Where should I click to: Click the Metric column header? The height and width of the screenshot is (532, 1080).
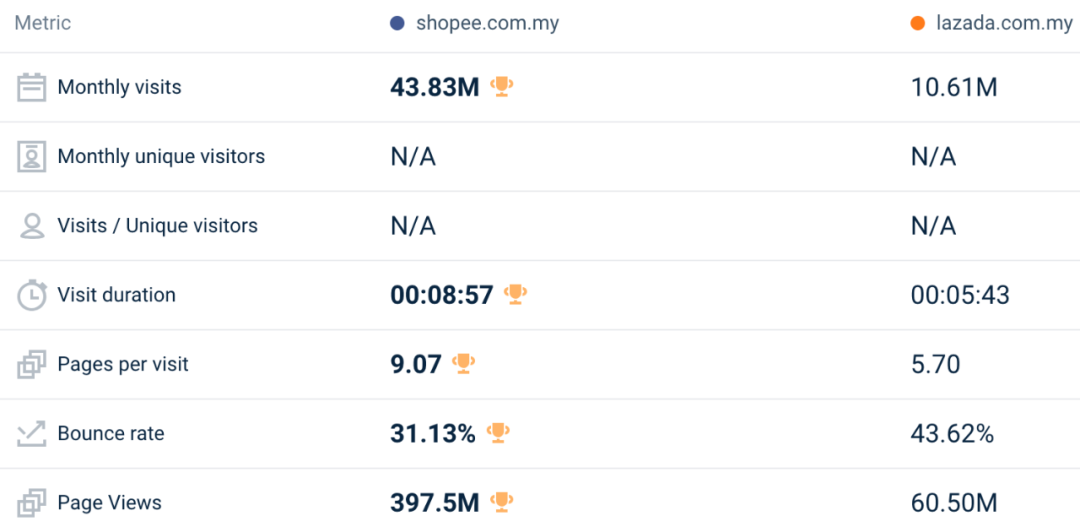(43, 23)
